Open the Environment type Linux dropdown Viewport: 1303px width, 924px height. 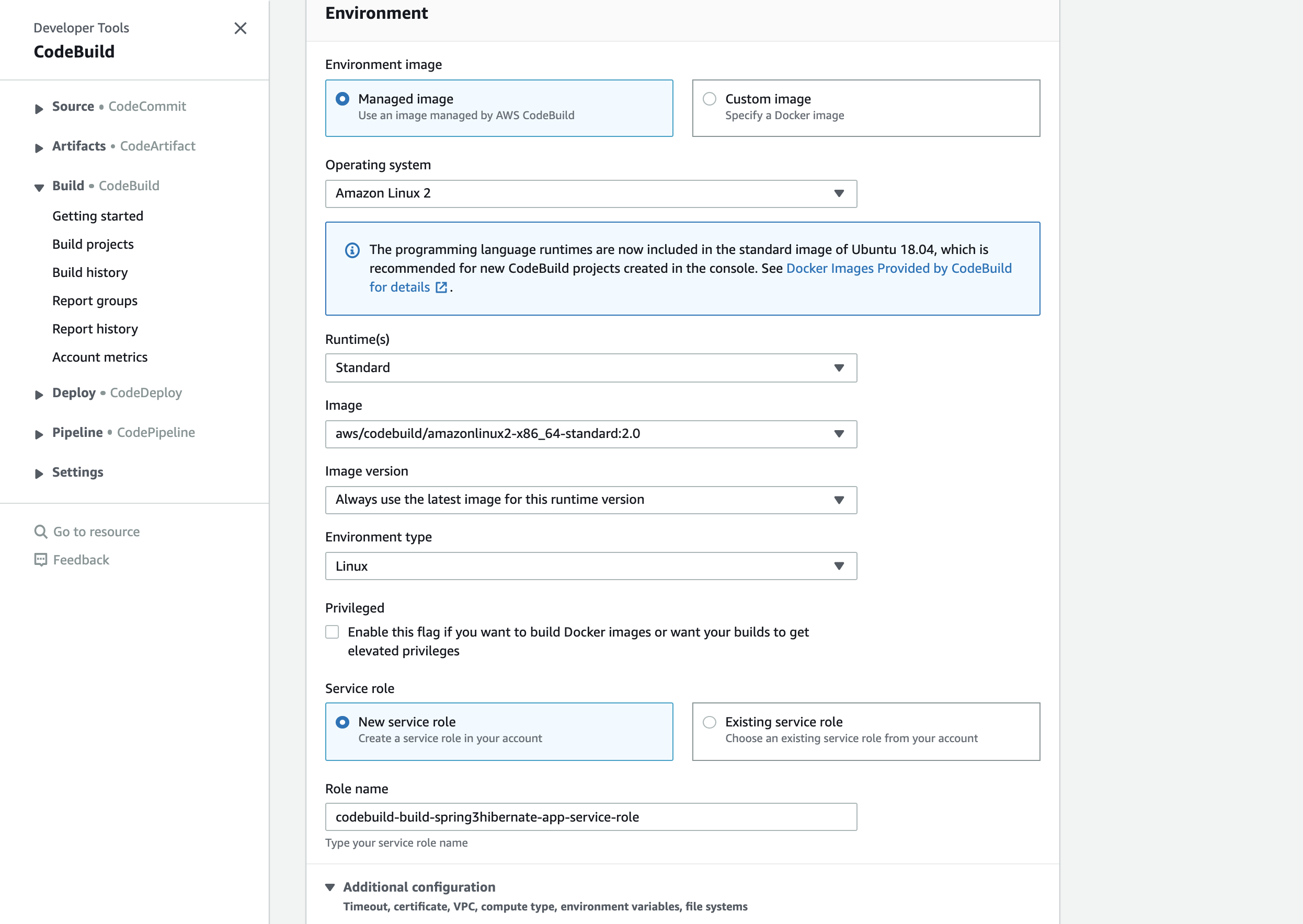[591, 566]
